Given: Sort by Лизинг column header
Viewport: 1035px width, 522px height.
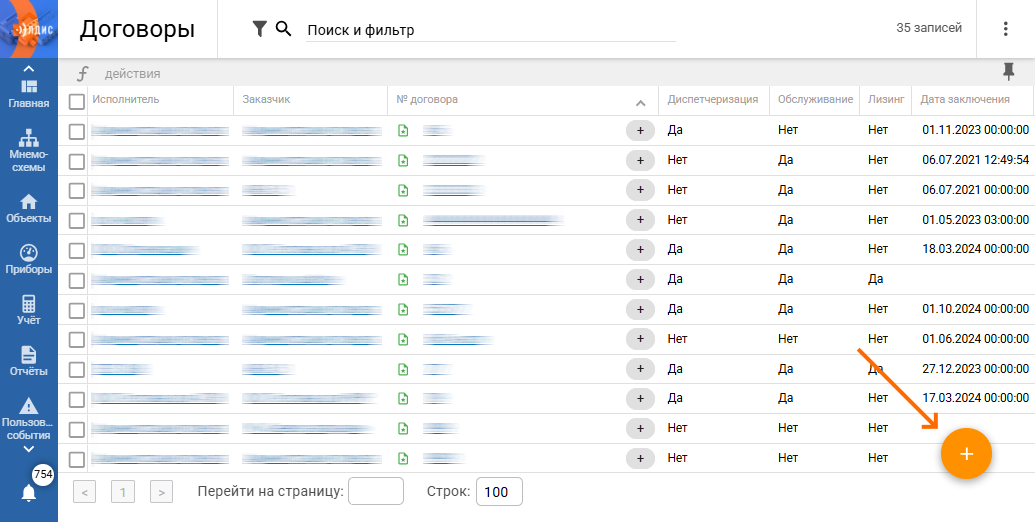Looking at the screenshot, I should click(x=886, y=100).
